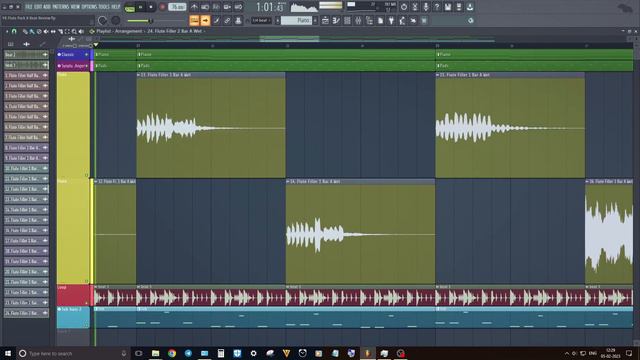The width and height of the screenshot is (640, 360).
Task: Toggle blend recording overdub icon
Action: click(227, 7)
